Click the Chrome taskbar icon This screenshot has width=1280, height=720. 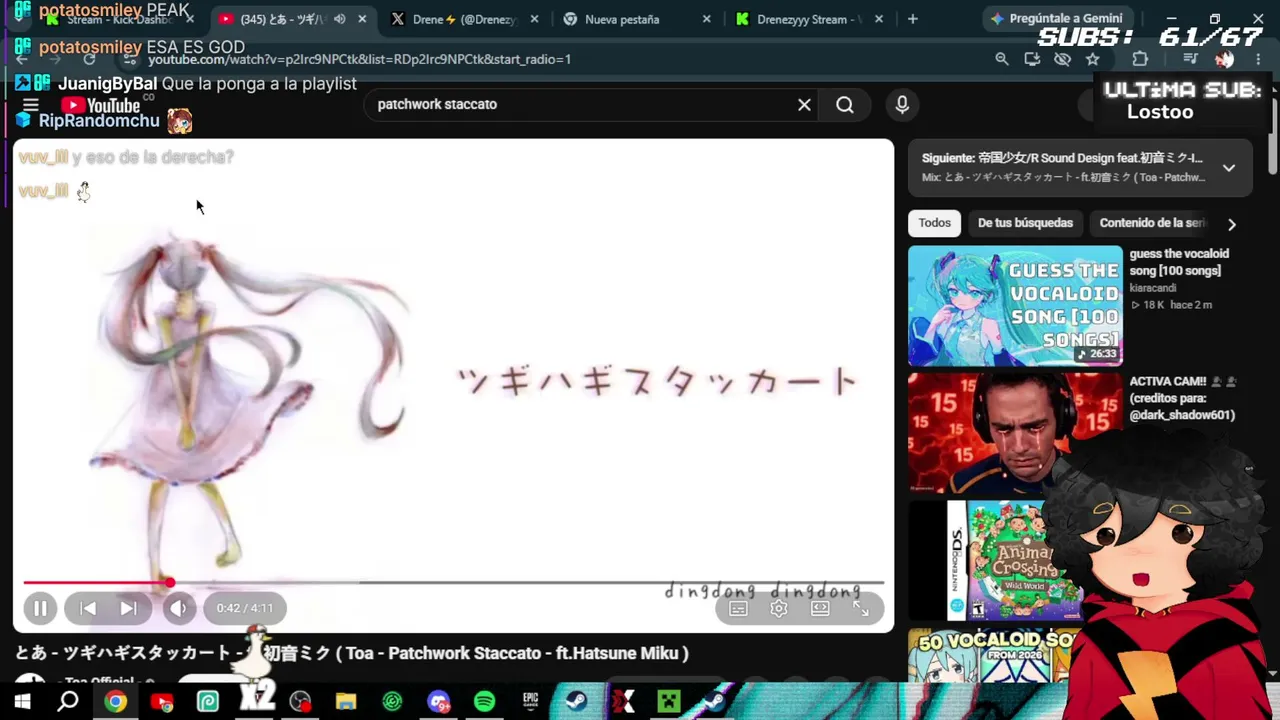[x=115, y=701]
